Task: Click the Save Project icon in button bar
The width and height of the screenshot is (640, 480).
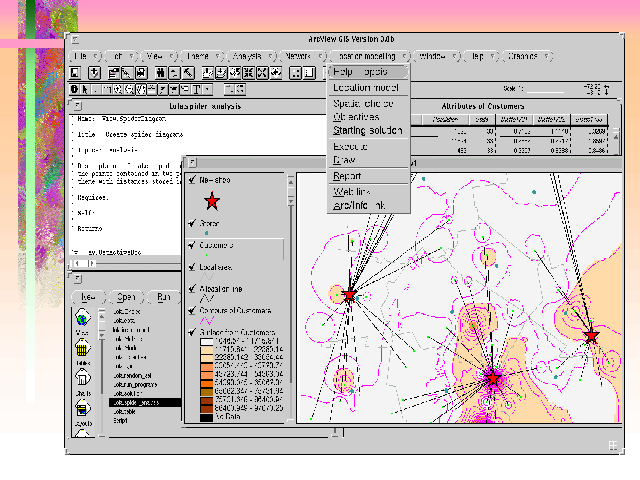Action: pos(75,73)
